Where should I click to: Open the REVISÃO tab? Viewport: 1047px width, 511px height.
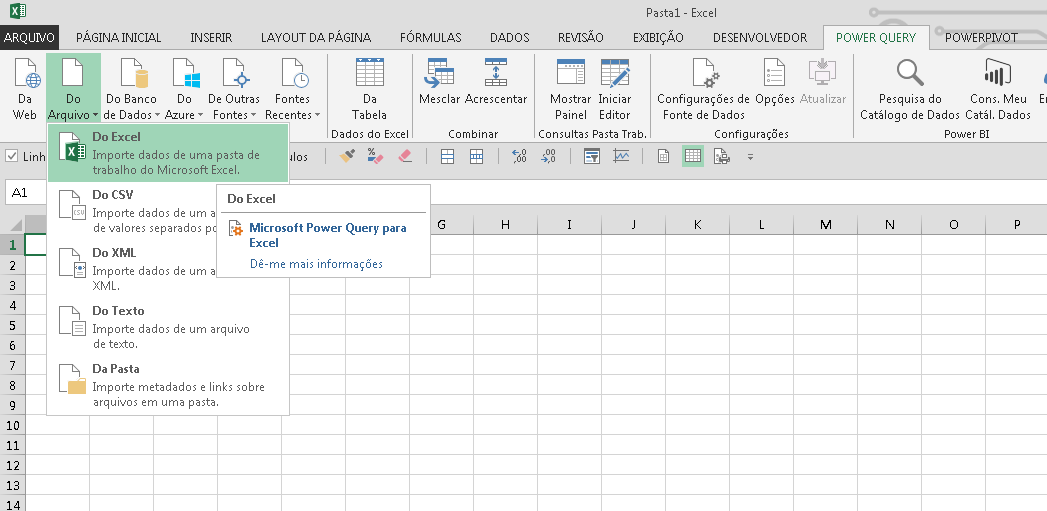coord(580,37)
